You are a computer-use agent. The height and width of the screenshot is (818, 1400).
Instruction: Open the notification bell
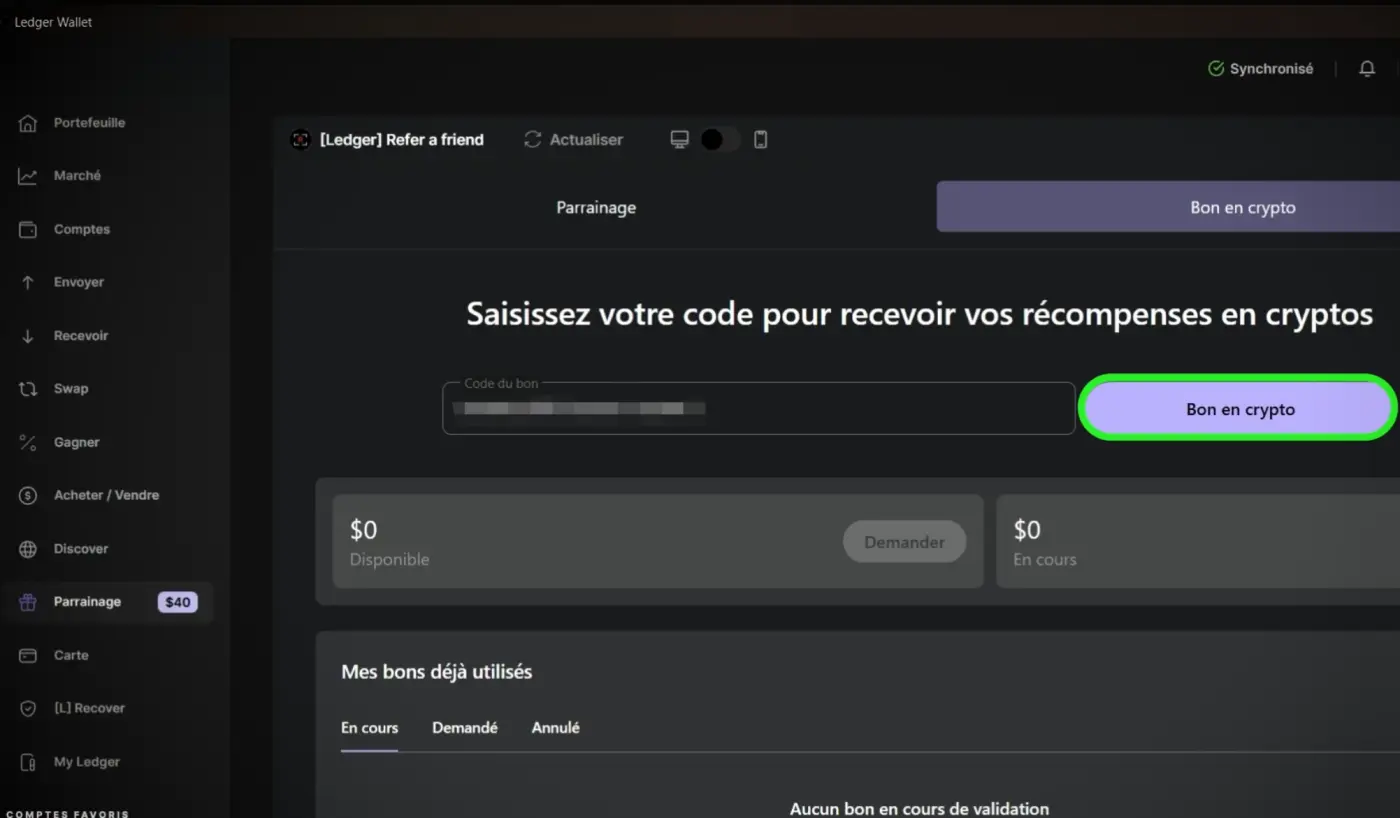[x=1366, y=68]
